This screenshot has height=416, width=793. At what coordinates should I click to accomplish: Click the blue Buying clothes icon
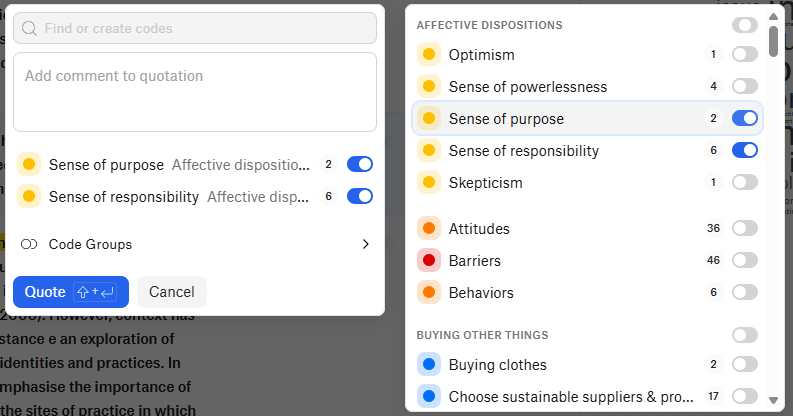coord(429,365)
